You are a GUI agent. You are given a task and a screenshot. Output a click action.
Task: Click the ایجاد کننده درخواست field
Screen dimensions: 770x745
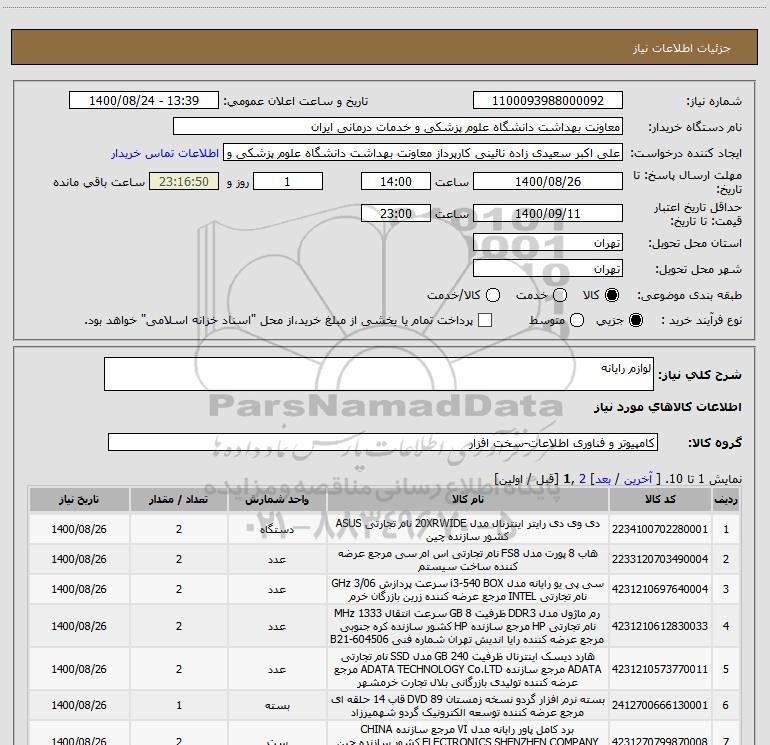coord(423,153)
